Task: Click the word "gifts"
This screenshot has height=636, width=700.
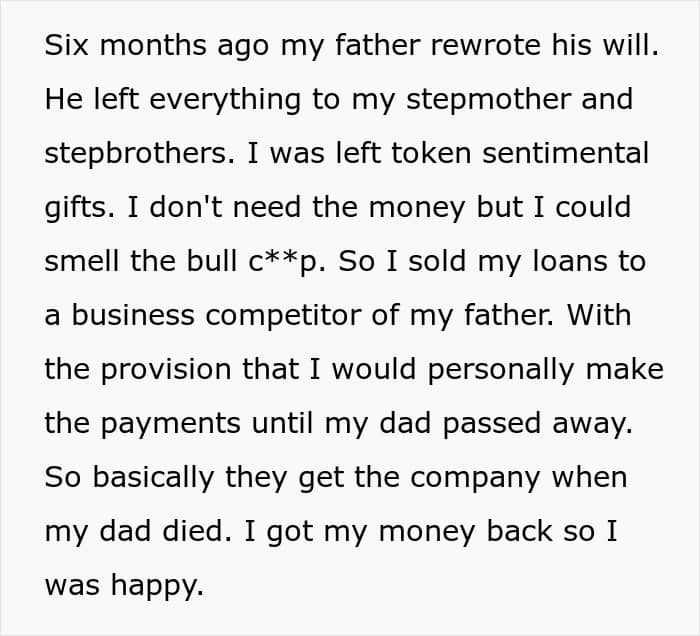Action: point(77,208)
